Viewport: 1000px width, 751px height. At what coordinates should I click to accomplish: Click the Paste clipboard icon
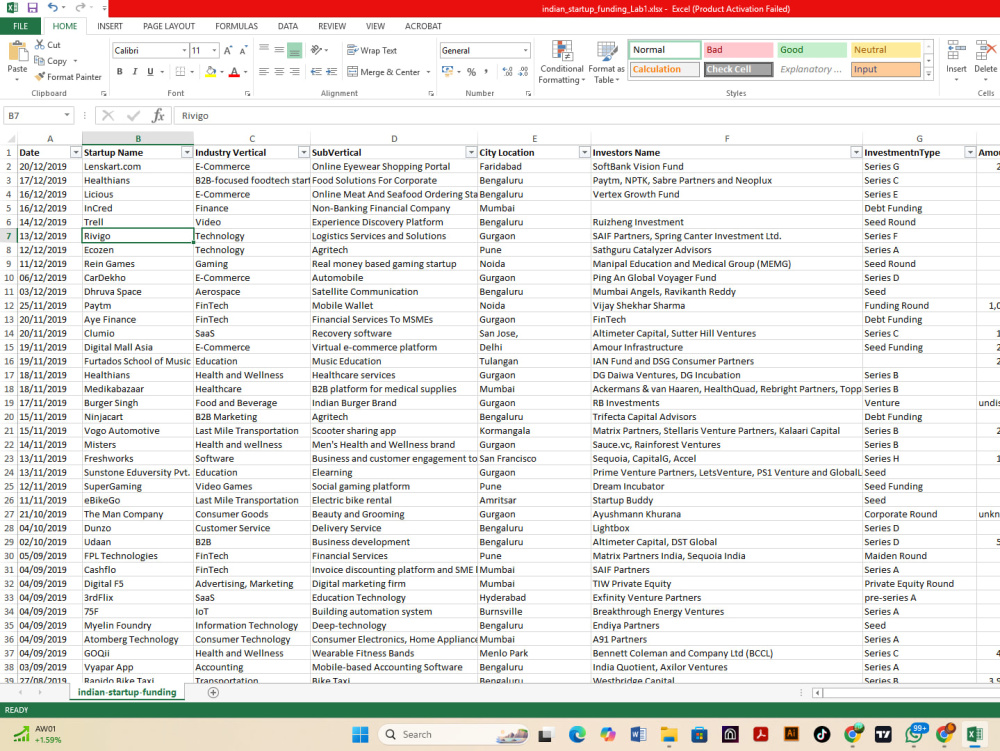pos(17,52)
